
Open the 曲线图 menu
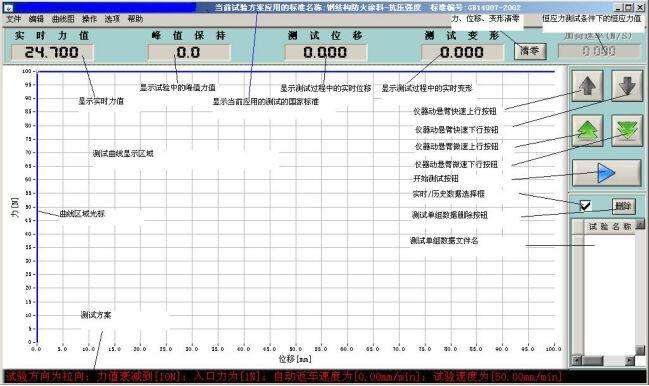point(63,19)
